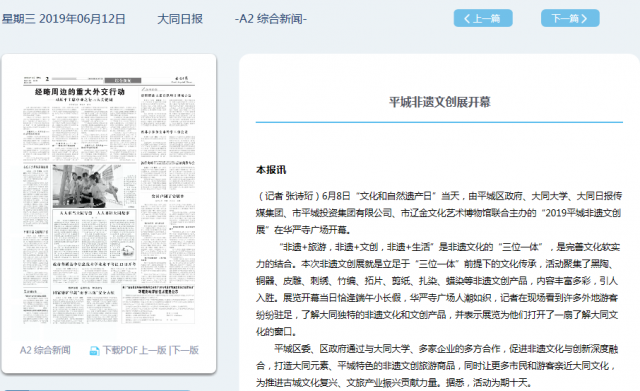The width and height of the screenshot is (640, 391).
Task: Click the newspaper masthead logo in thumbnail
Action: (x=180, y=80)
